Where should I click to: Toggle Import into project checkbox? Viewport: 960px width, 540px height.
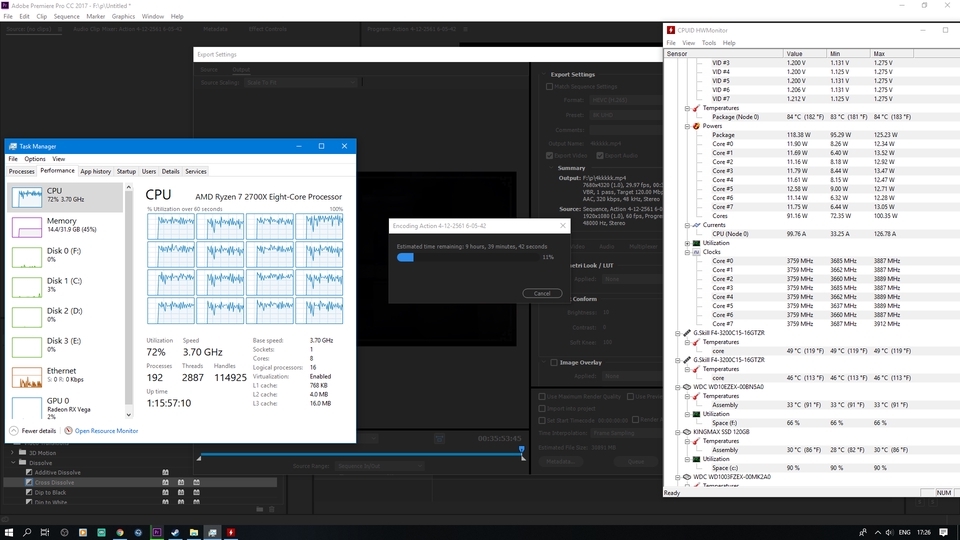pos(542,408)
